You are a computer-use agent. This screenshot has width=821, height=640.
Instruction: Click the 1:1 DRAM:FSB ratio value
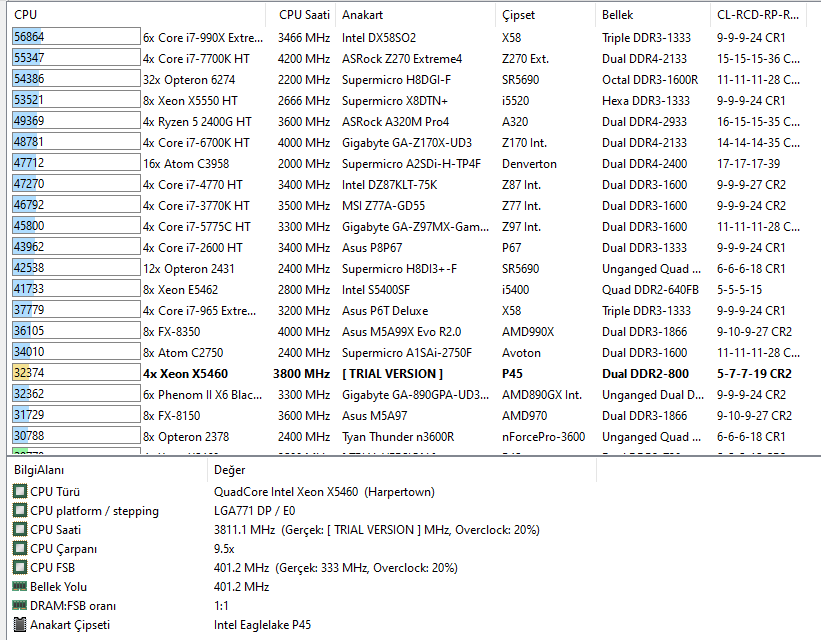[221, 605]
